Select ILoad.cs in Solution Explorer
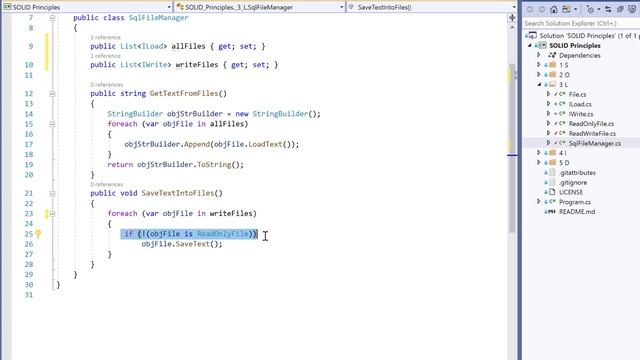 pos(580,104)
